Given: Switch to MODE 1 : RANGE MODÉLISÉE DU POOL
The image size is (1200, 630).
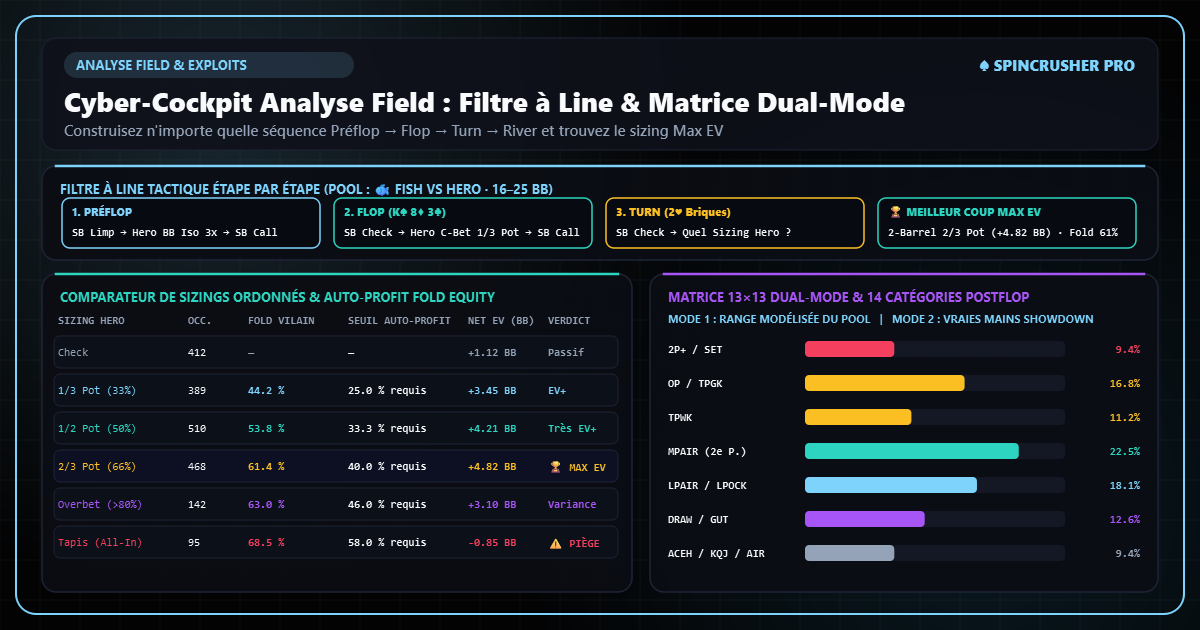Looking at the screenshot, I should point(768,319).
